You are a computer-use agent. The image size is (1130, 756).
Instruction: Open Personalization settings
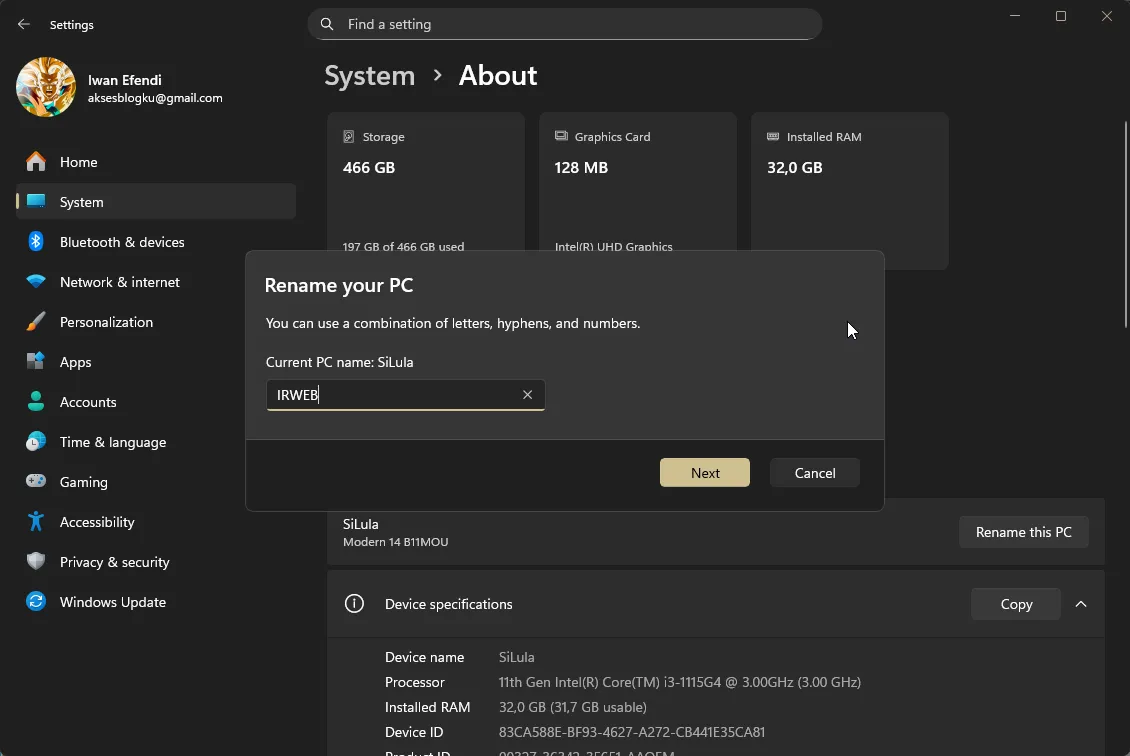point(107,322)
